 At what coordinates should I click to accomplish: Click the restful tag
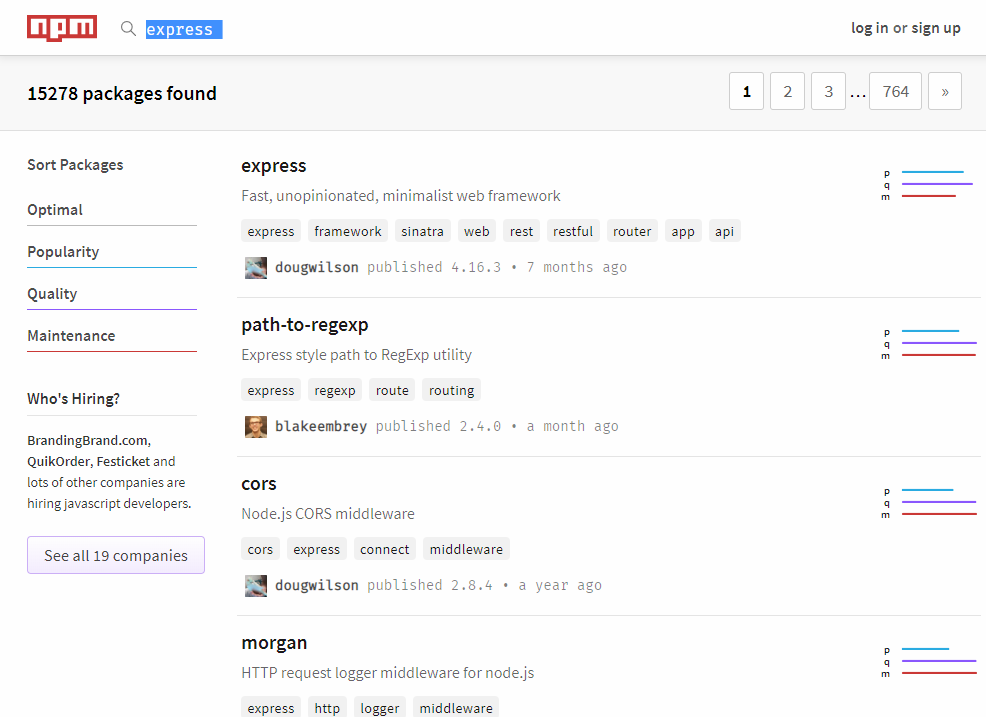click(x=573, y=231)
